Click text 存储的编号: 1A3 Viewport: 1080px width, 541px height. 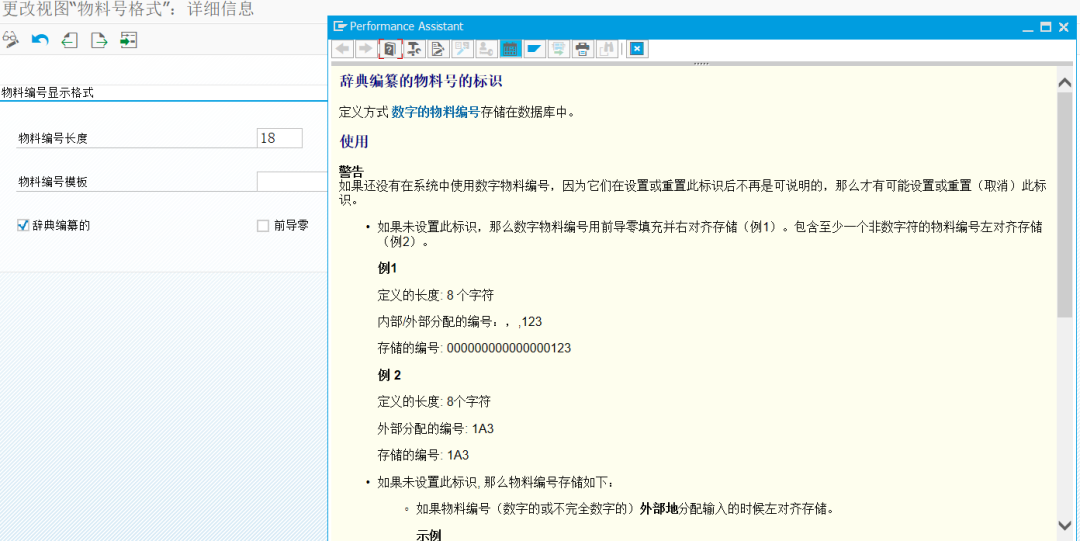pyautogui.click(x=424, y=456)
